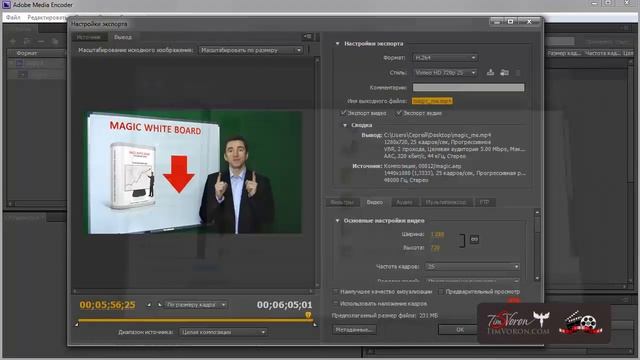Click the video preview thumbnail
This screenshot has height=360, width=640.
coord(194,173)
